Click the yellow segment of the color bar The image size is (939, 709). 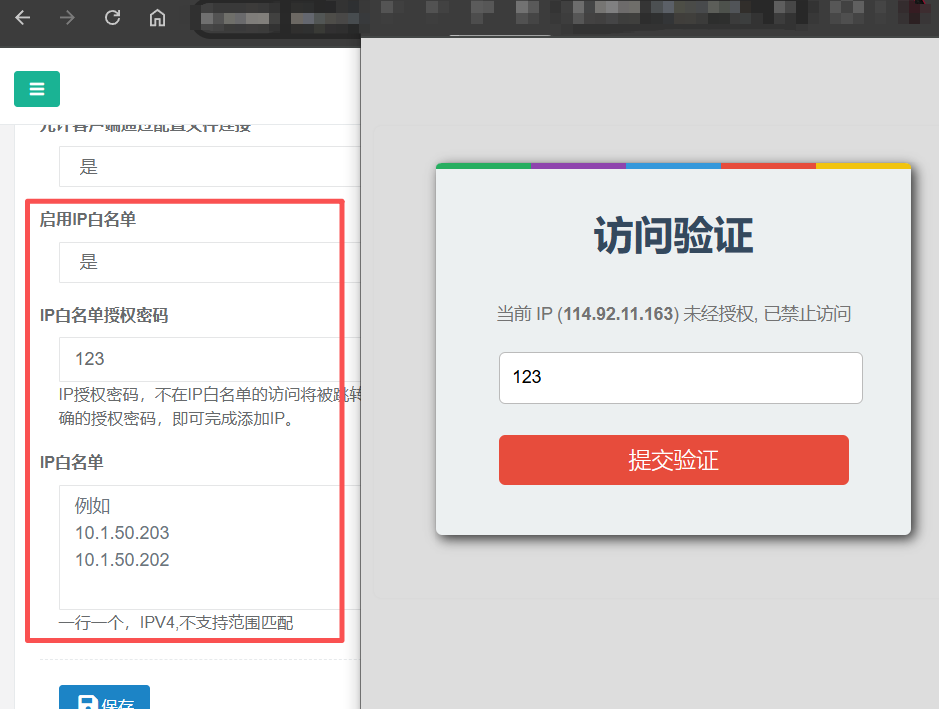pos(864,166)
